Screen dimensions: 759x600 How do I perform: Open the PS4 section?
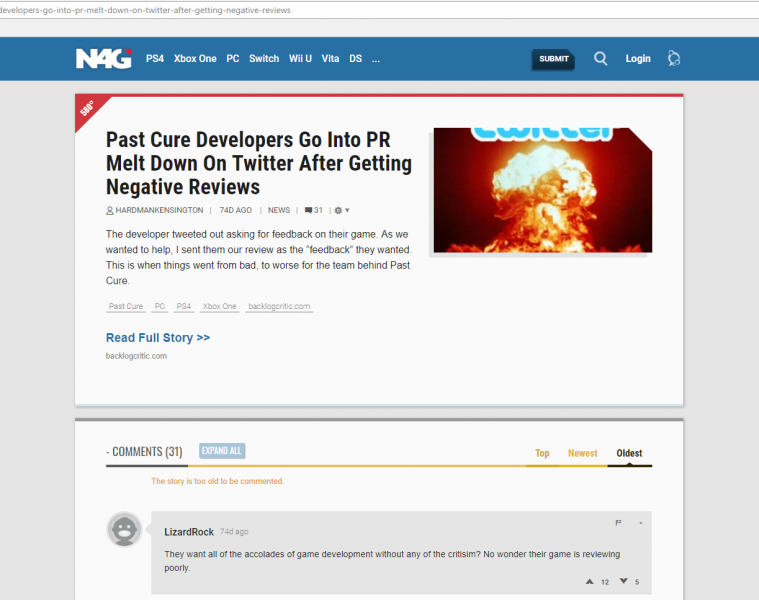pyautogui.click(x=155, y=59)
